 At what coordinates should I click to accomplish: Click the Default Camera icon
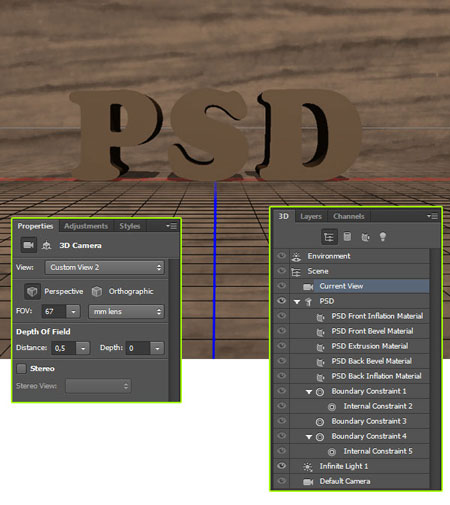tap(308, 482)
